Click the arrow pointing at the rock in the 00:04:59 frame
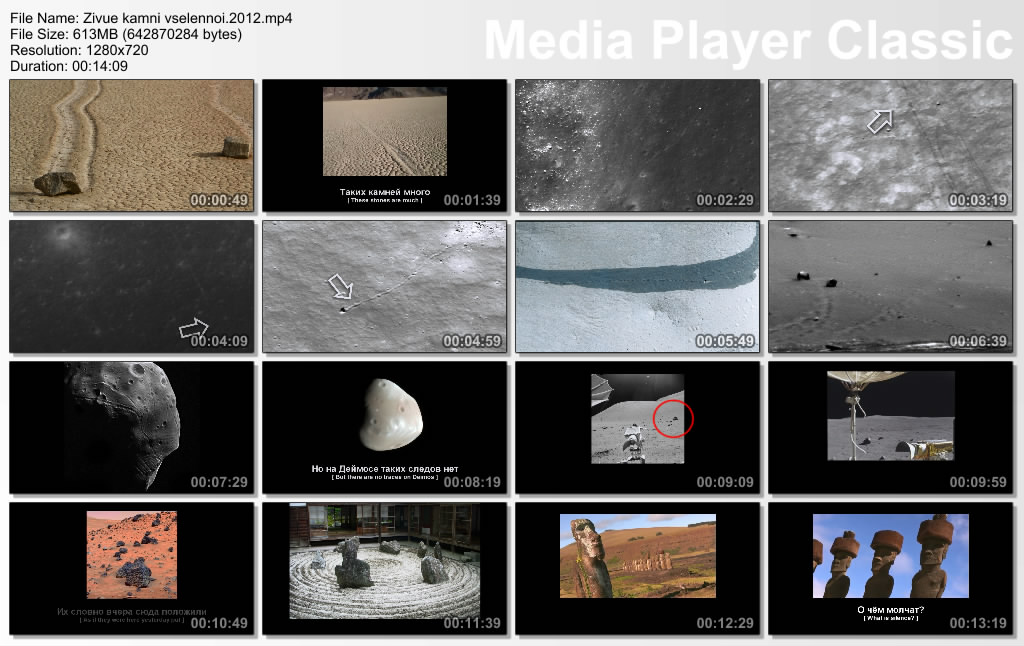 pos(341,288)
